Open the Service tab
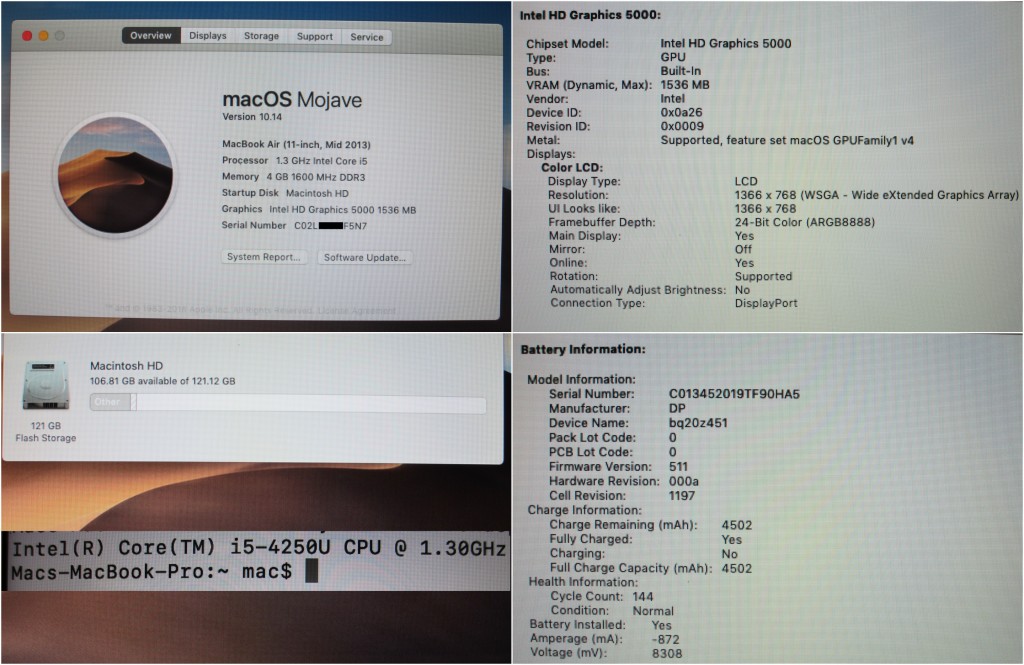Viewport: 1024px width, 665px height. click(366, 36)
